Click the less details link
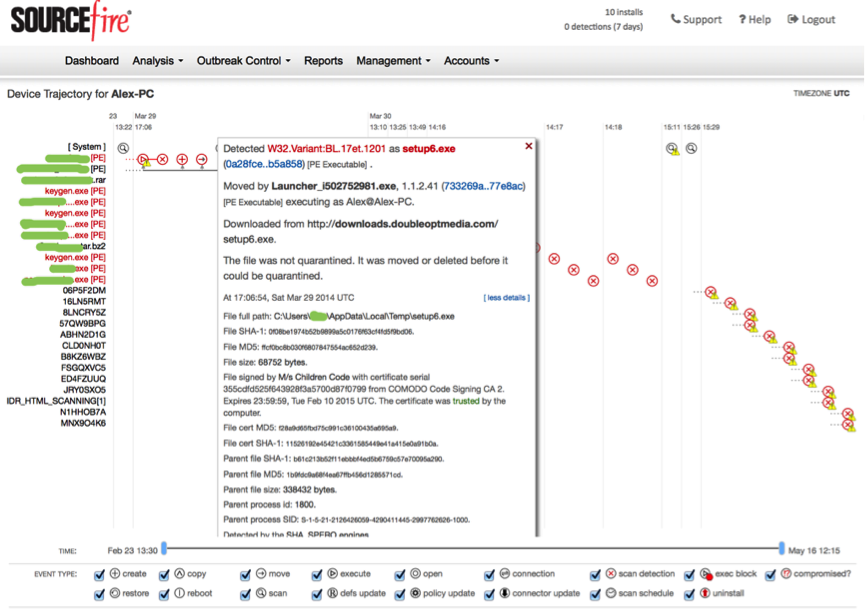The image size is (865, 610). [506, 297]
